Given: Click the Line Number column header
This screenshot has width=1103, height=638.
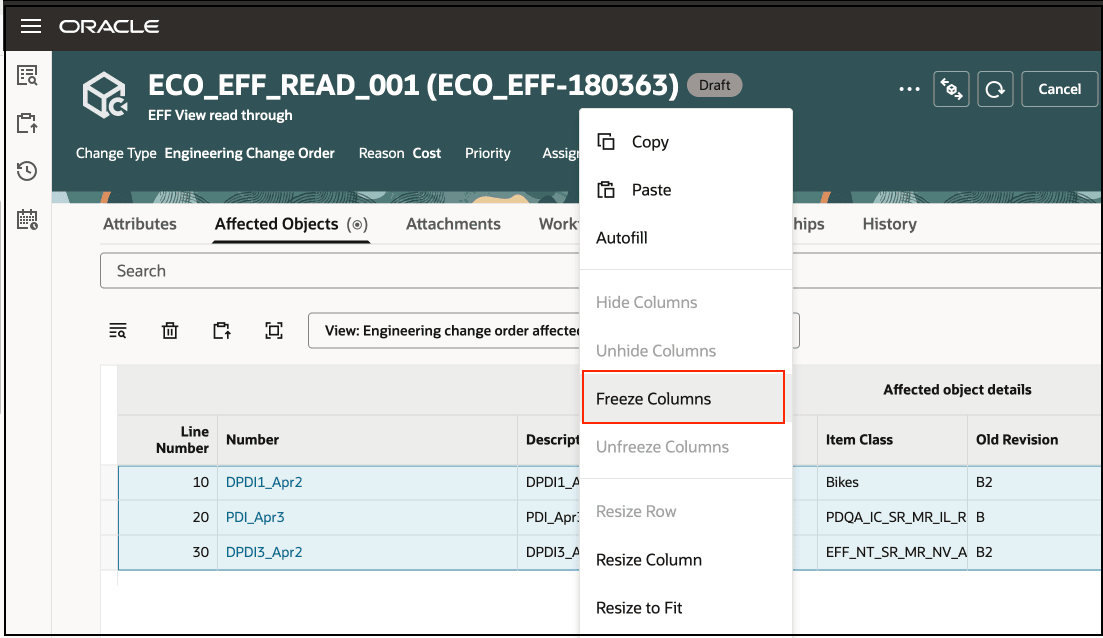Looking at the screenshot, I should point(168,440).
